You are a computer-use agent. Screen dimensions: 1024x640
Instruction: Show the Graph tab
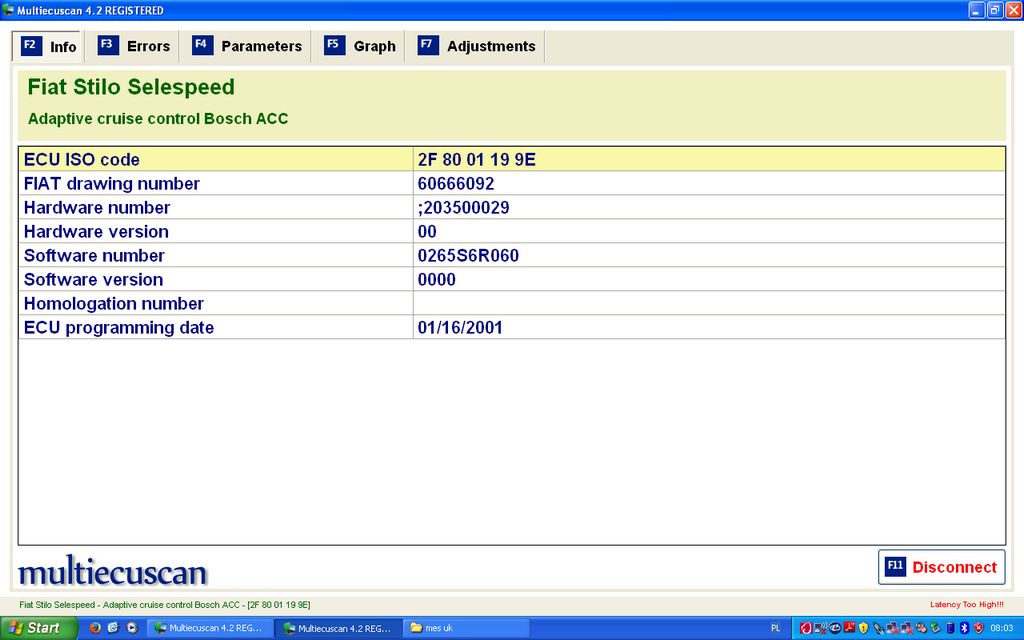(359, 46)
